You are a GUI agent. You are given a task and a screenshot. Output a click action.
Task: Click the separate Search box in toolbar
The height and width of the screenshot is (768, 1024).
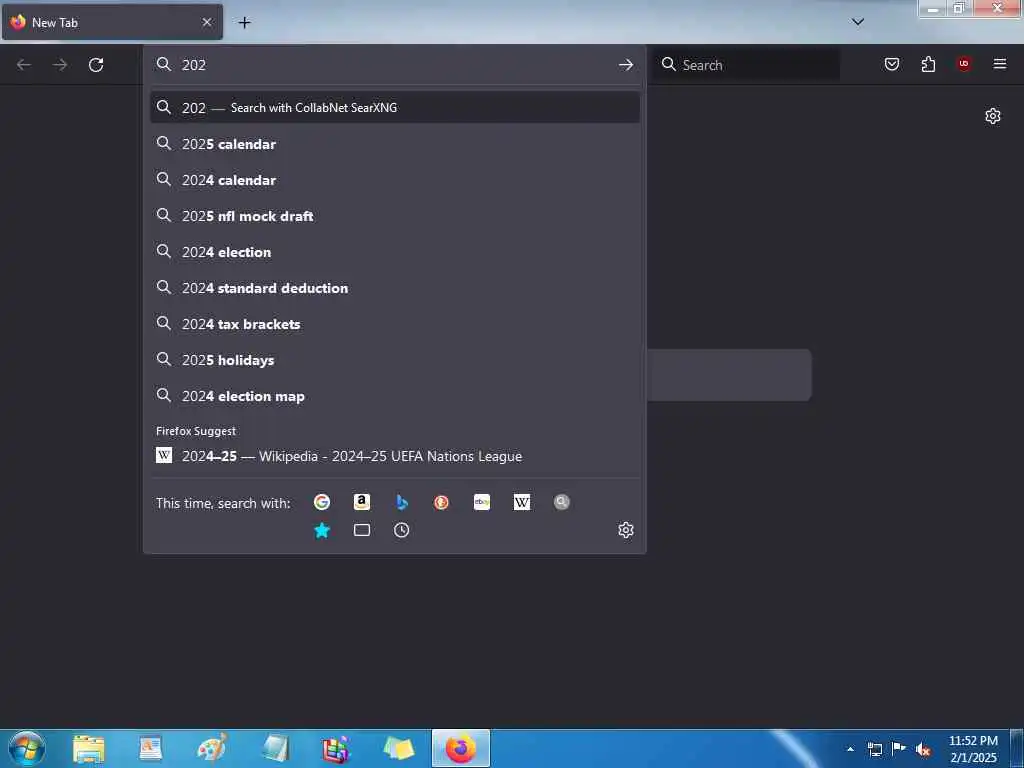(x=746, y=65)
